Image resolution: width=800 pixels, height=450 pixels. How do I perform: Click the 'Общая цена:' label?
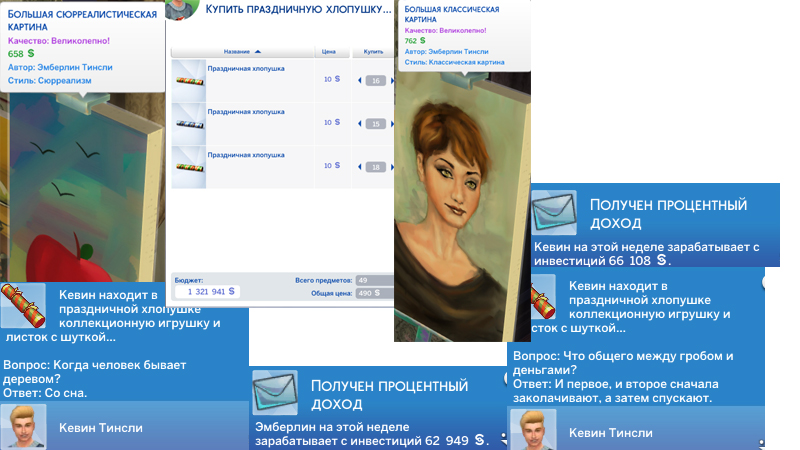pyautogui.click(x=332, y=293)
